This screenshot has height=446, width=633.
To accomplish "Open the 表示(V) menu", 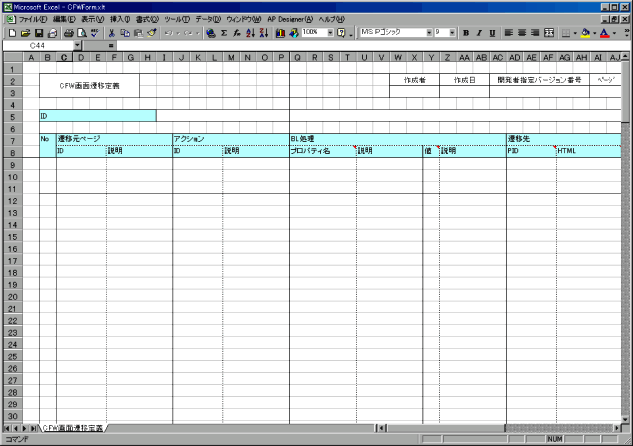I will (92, 19).
